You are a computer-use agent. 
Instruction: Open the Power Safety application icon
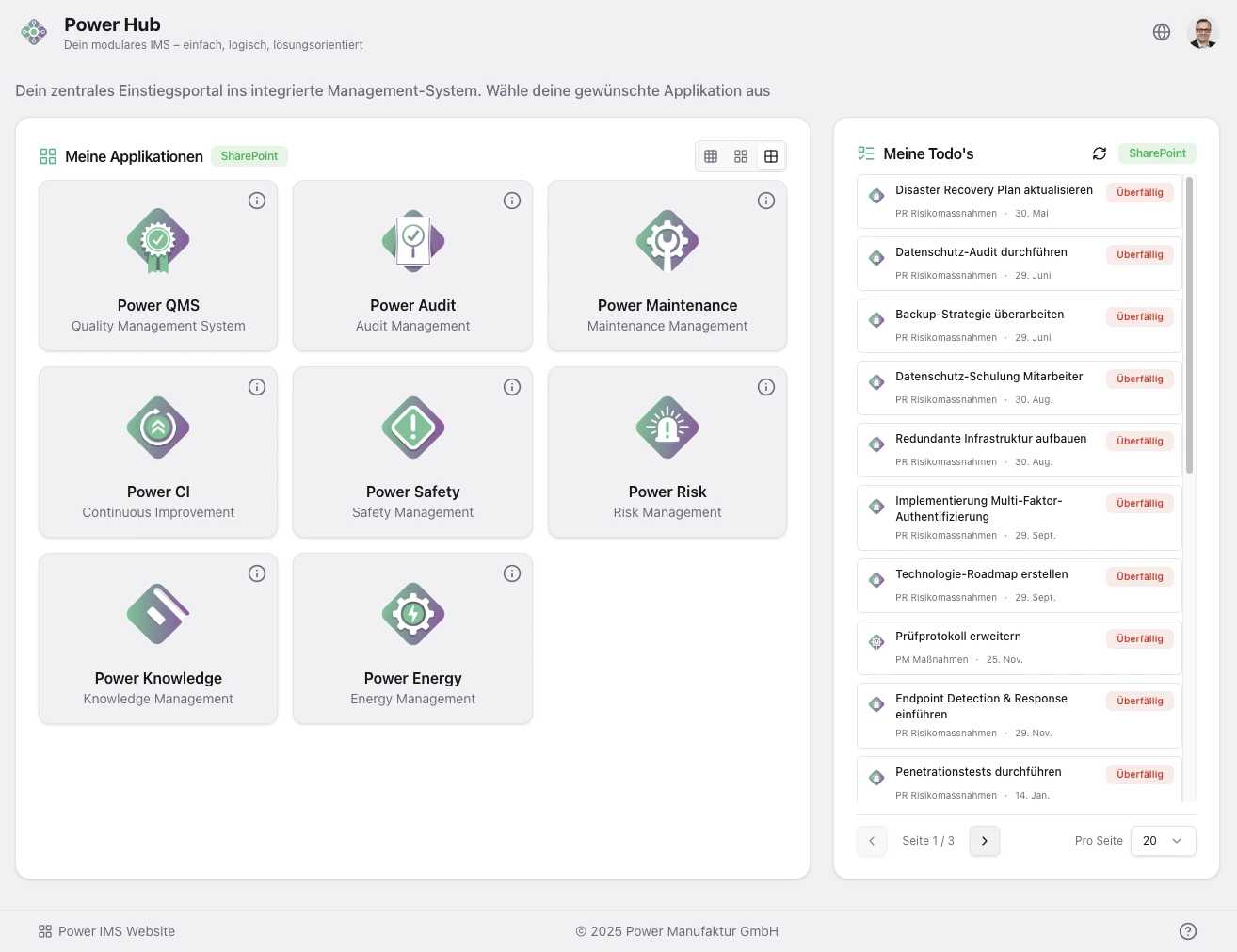[413, 428]
